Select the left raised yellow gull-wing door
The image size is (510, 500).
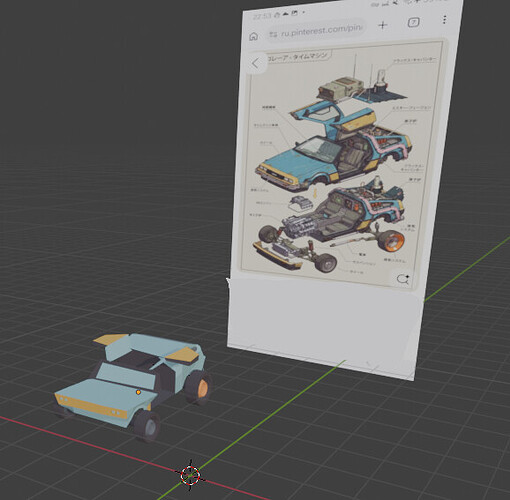110,339
